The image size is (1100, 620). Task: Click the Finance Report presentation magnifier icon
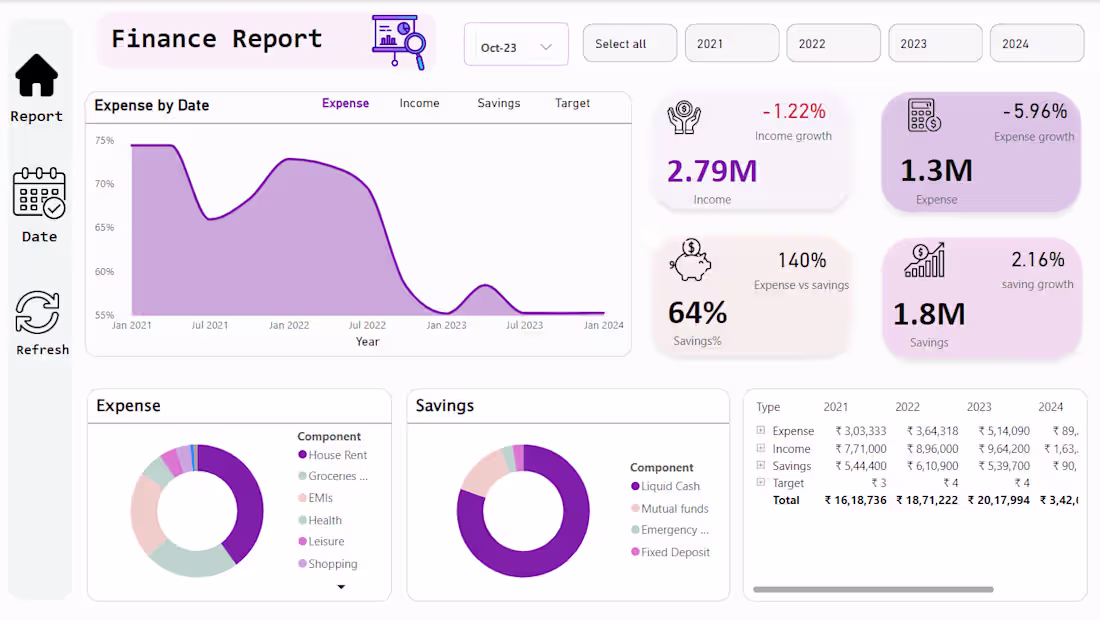pyautogui.click(x=398, y=42)
